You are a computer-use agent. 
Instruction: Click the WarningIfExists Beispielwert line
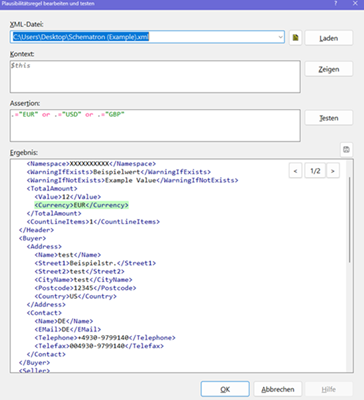coord(119,172)
